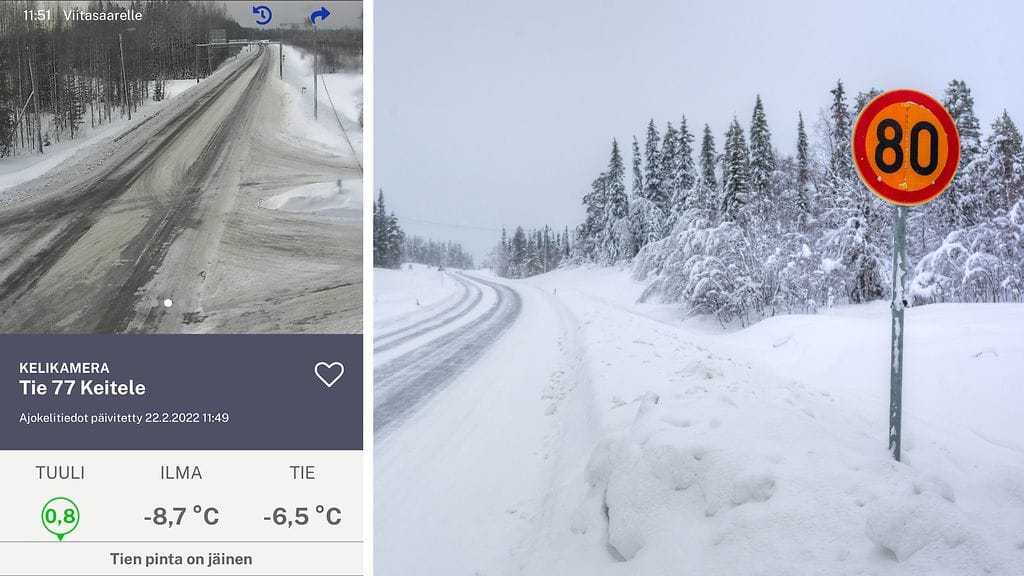Select the green 0,8 wind marker
The height and width of the screenshot is (576, 1024).
(x=60, y=519)
